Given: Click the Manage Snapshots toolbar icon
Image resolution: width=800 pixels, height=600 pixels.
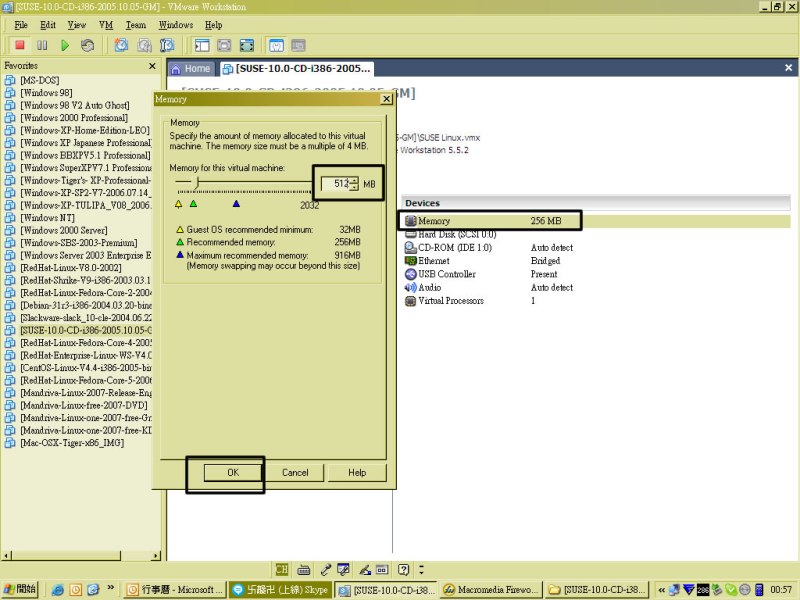Looking at the screenshot, I should pyautogui.click(x=167, y=45).
